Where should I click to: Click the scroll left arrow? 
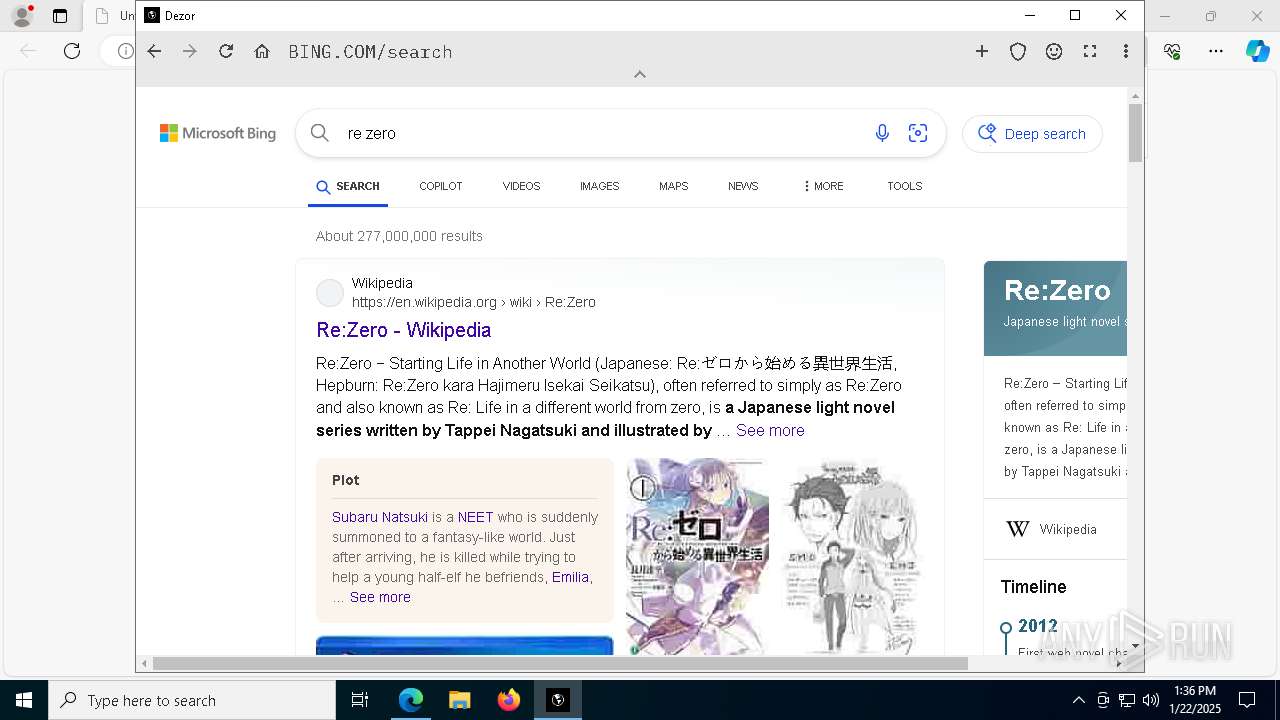tap(145, 663)
